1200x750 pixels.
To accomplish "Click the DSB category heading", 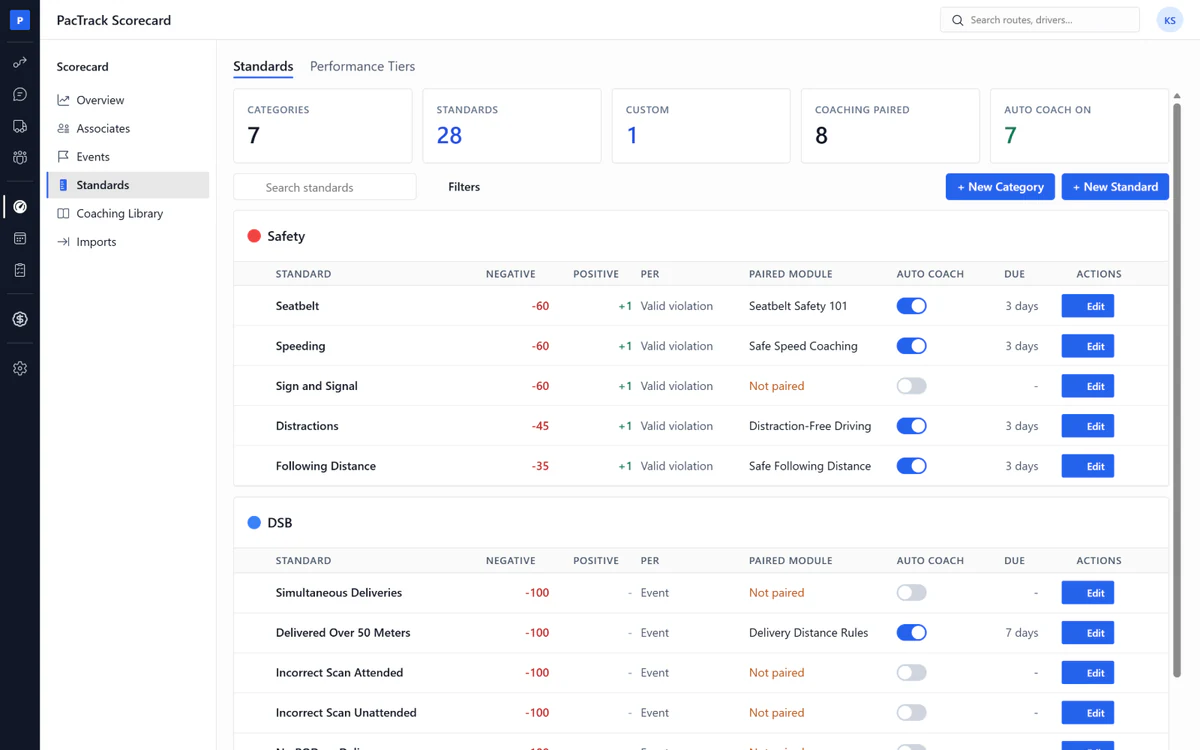I will click(x=280, y=522).
